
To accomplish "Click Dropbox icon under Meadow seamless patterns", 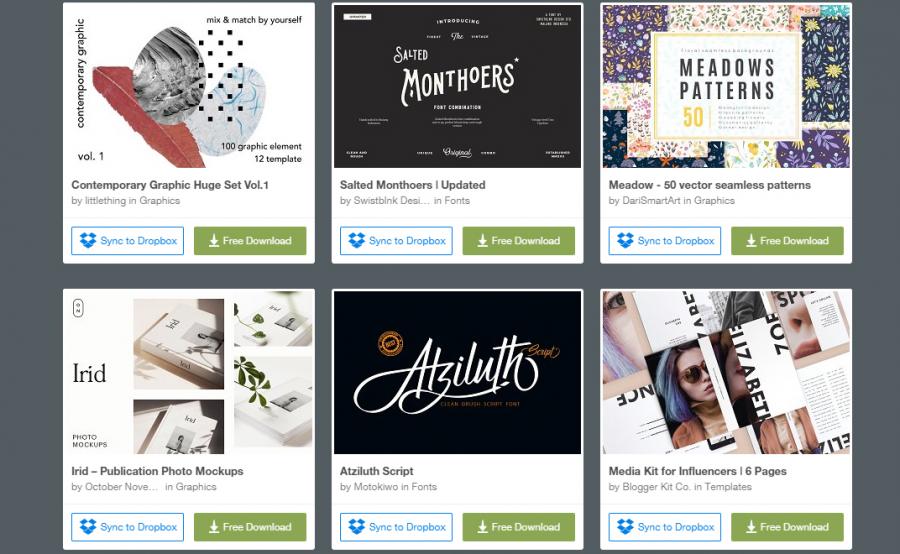I will point(625,241).
